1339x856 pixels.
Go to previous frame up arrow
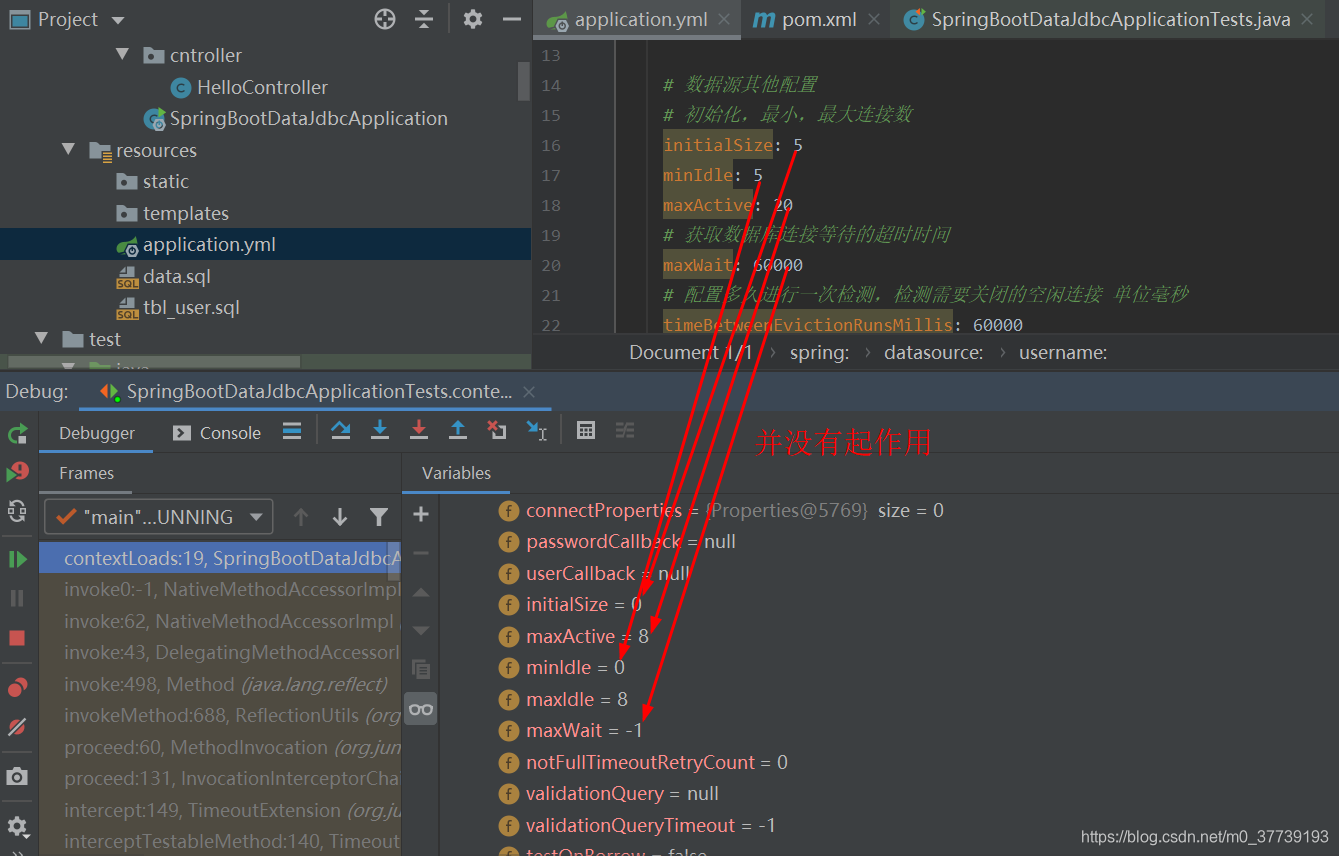point(301,517)
